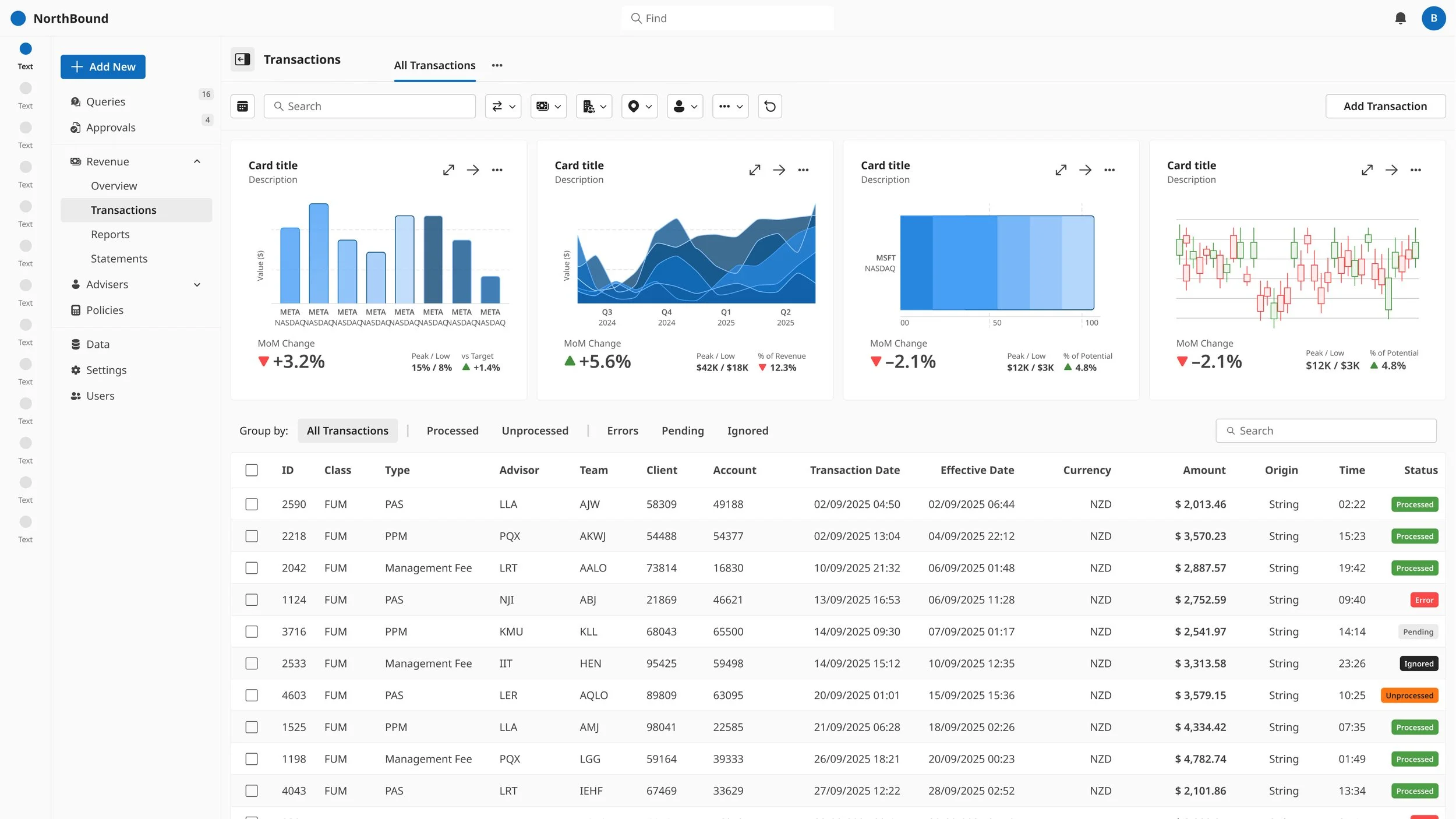The image size is (1456, 819).
Task: Group by Unprocessed
Action: coord(535,430)
